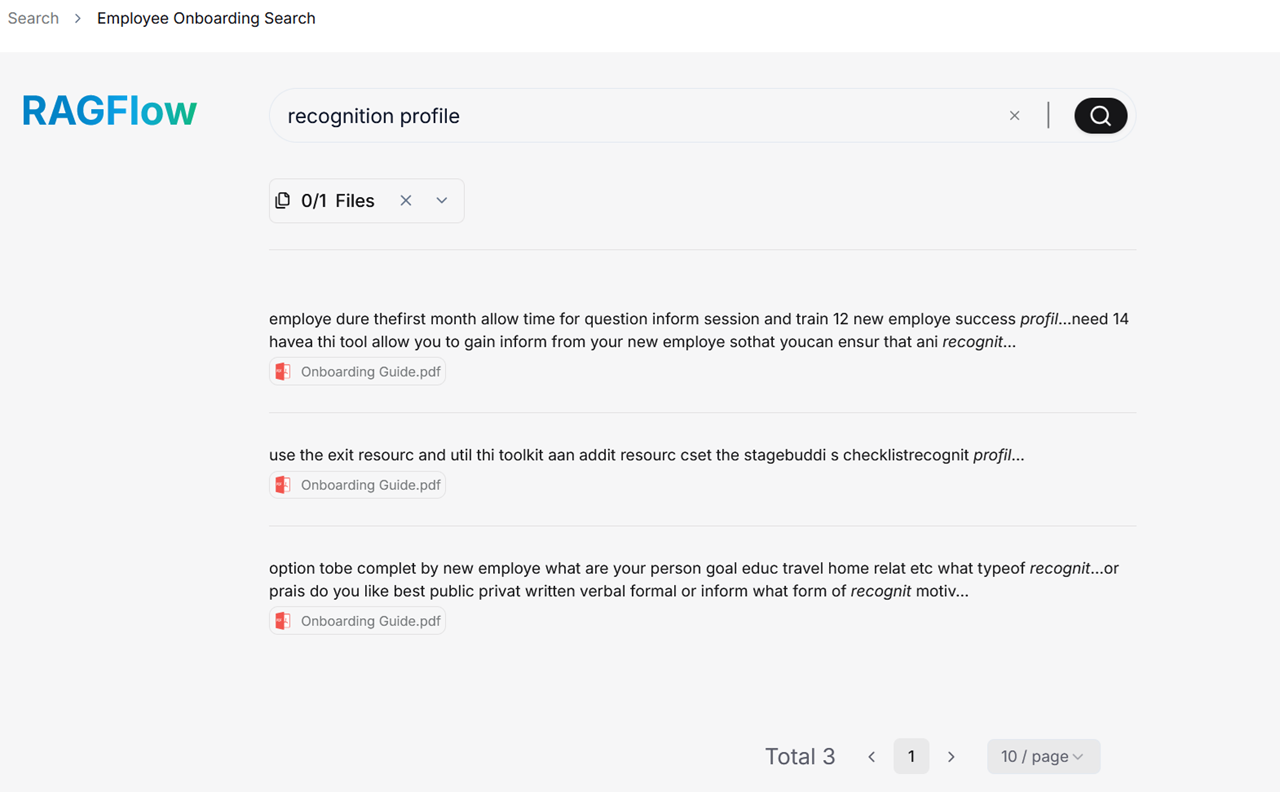This screenshot has height=792, width=1280.
Task: Open Onboarding Guide.pdf from third result
Action: 357,621
